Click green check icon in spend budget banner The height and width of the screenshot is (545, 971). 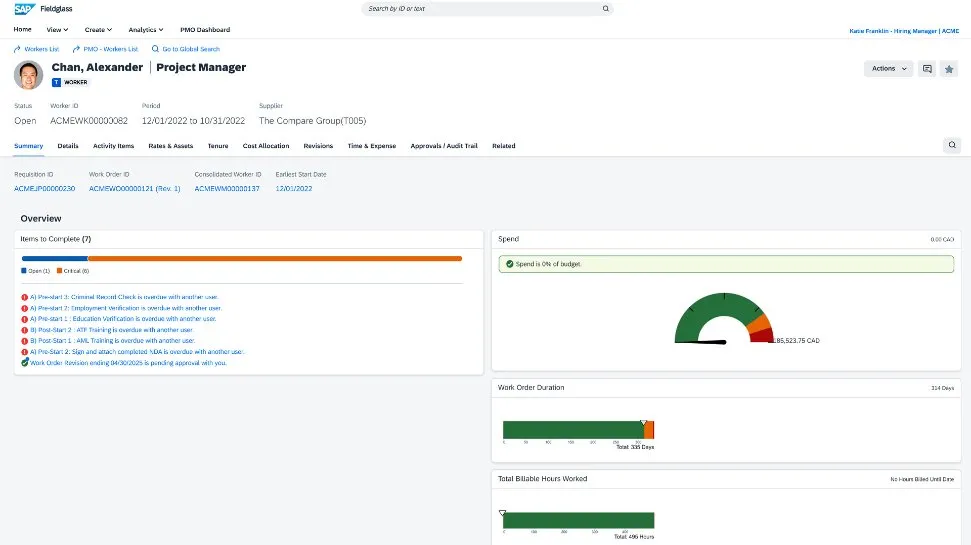pos(510,264)
